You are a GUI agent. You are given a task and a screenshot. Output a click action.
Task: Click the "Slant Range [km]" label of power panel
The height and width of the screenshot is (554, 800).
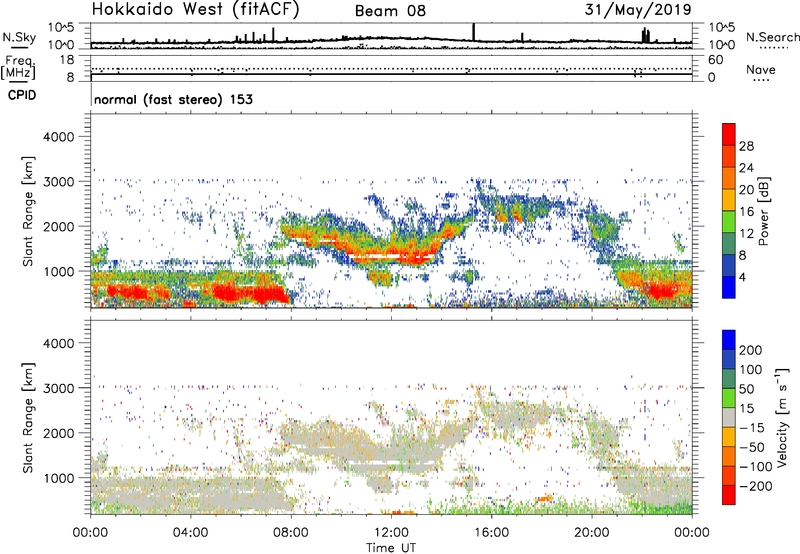(x=28, y=211)
